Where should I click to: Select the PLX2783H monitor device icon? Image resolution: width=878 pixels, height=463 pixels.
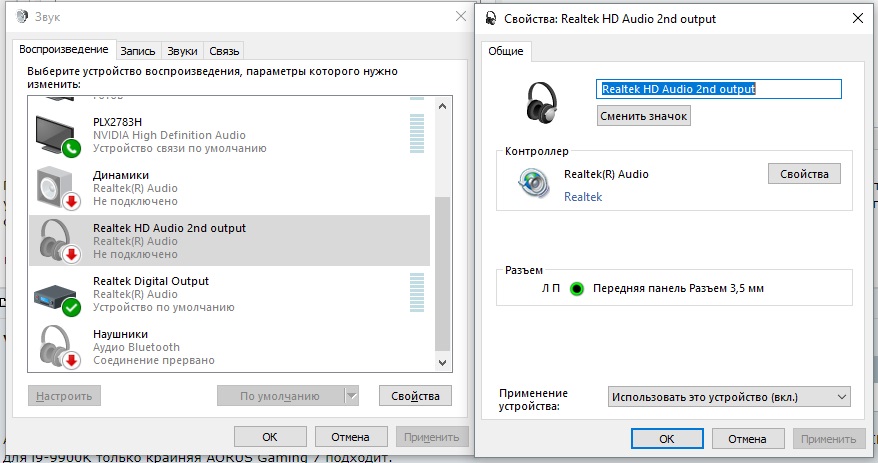coord(58,136)
